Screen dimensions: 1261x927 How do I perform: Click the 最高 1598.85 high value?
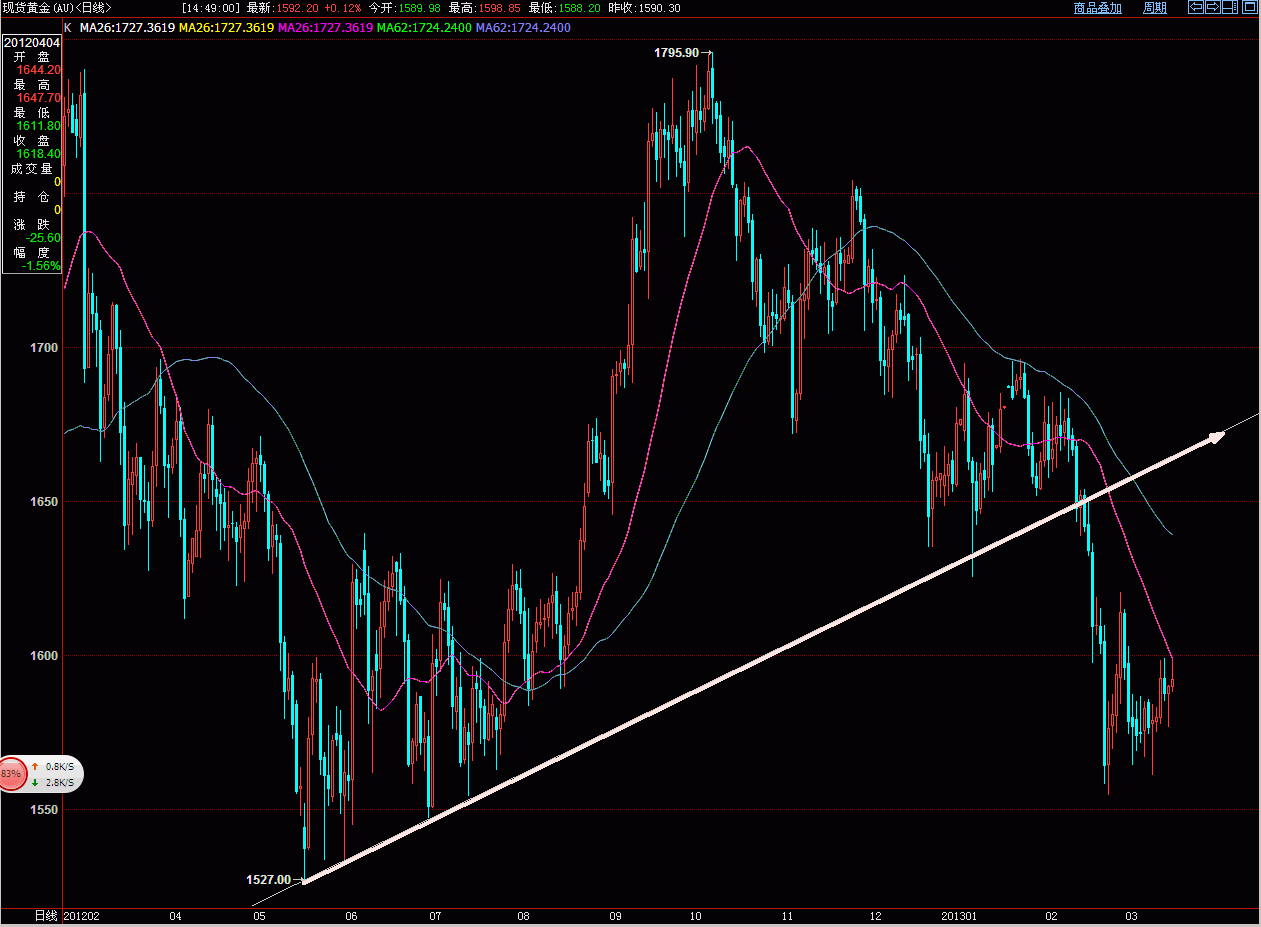484,8
